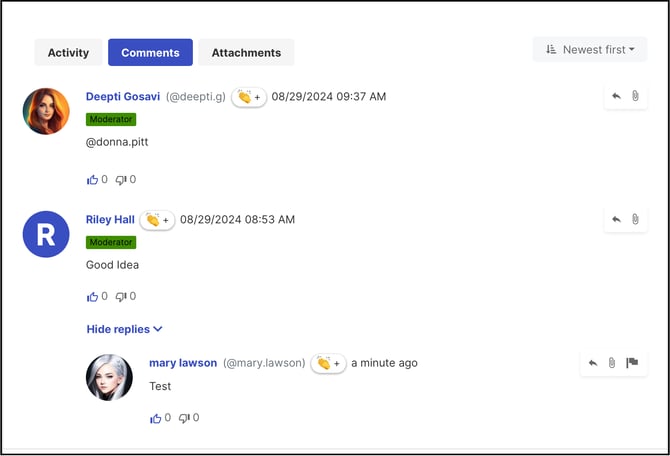Click mary lawson's avatar picture

pos(110,378)
